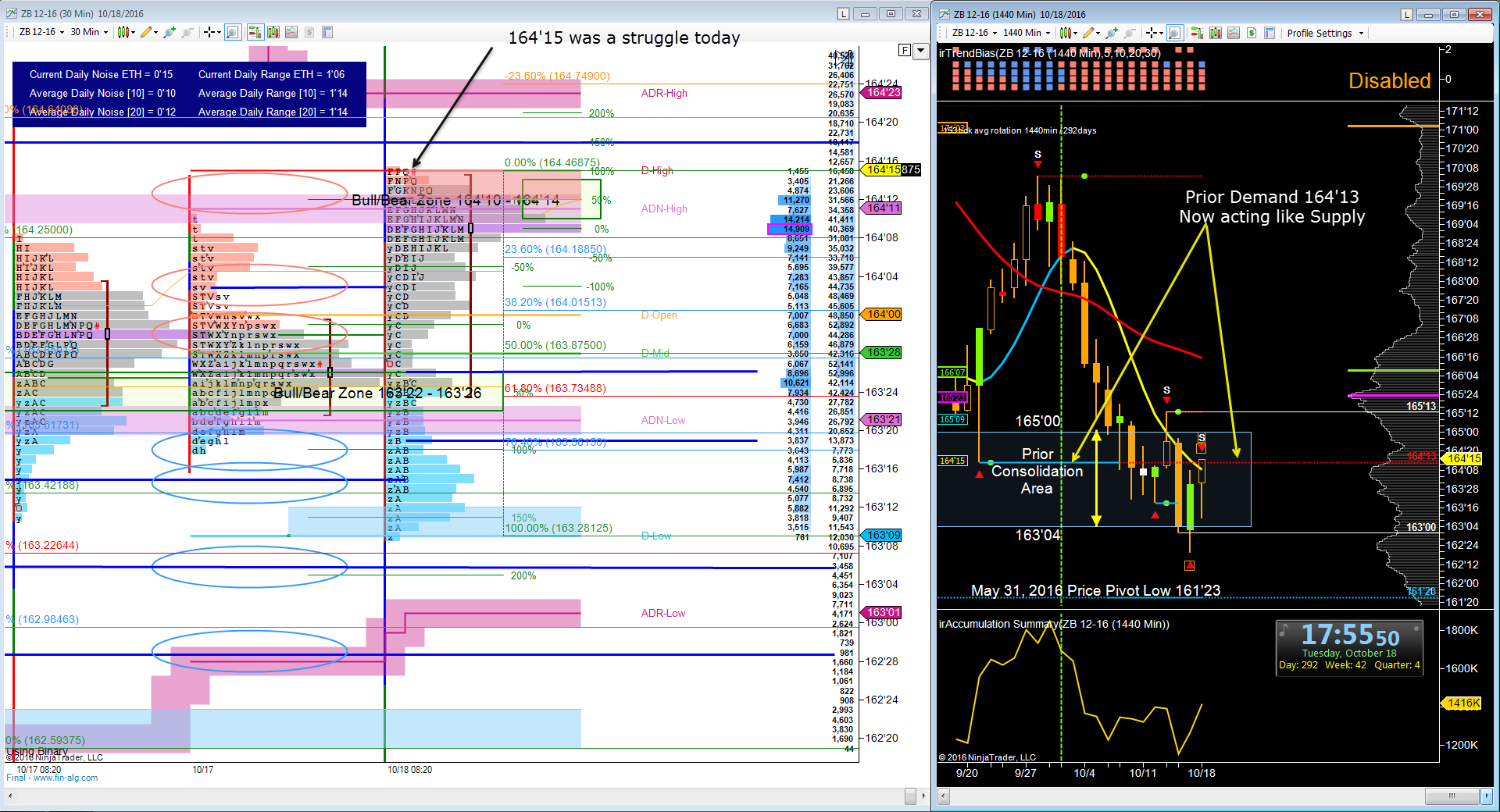1500x812 pixels.
Task: Click the 163'01 price marker
Action: pos(882,612)
